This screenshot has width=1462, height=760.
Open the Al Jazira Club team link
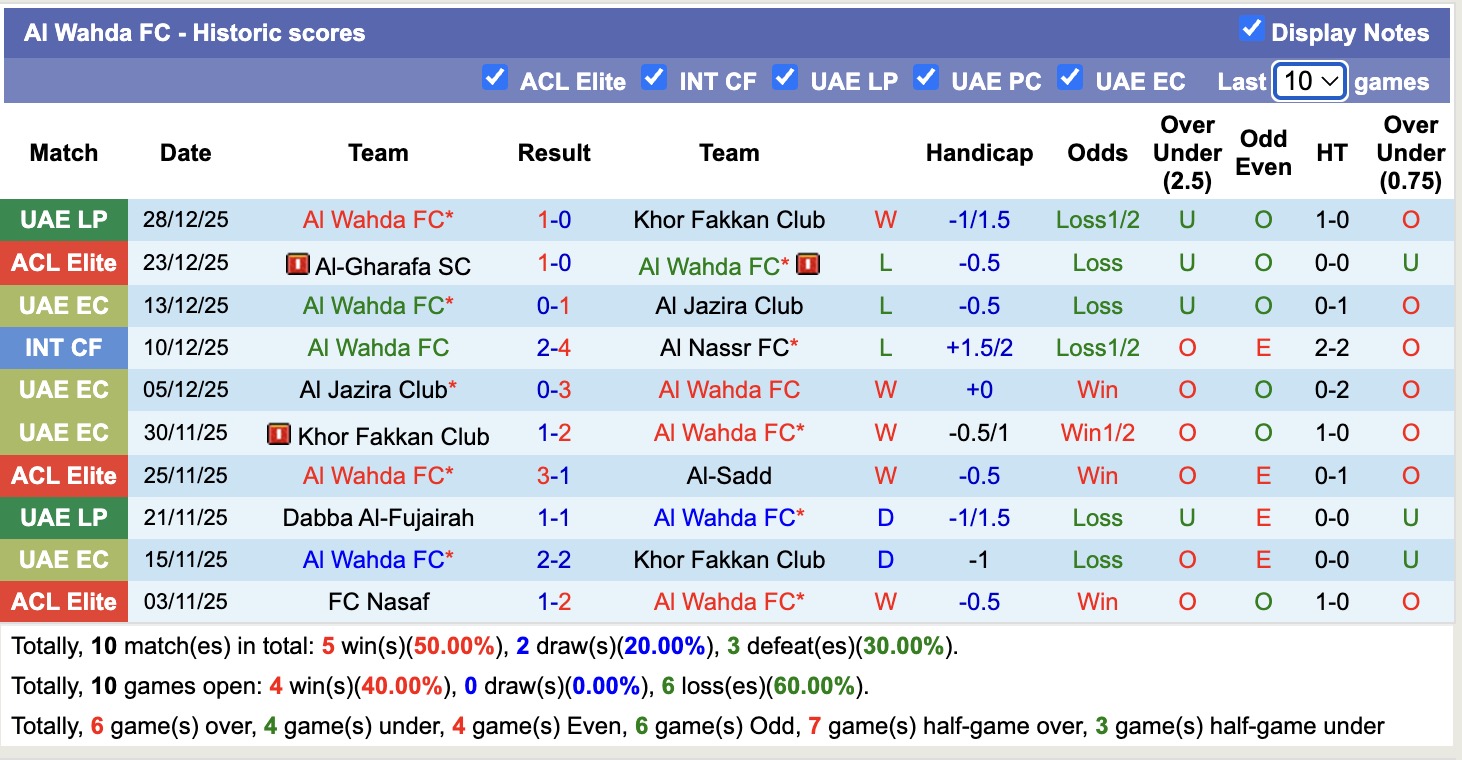729,305
